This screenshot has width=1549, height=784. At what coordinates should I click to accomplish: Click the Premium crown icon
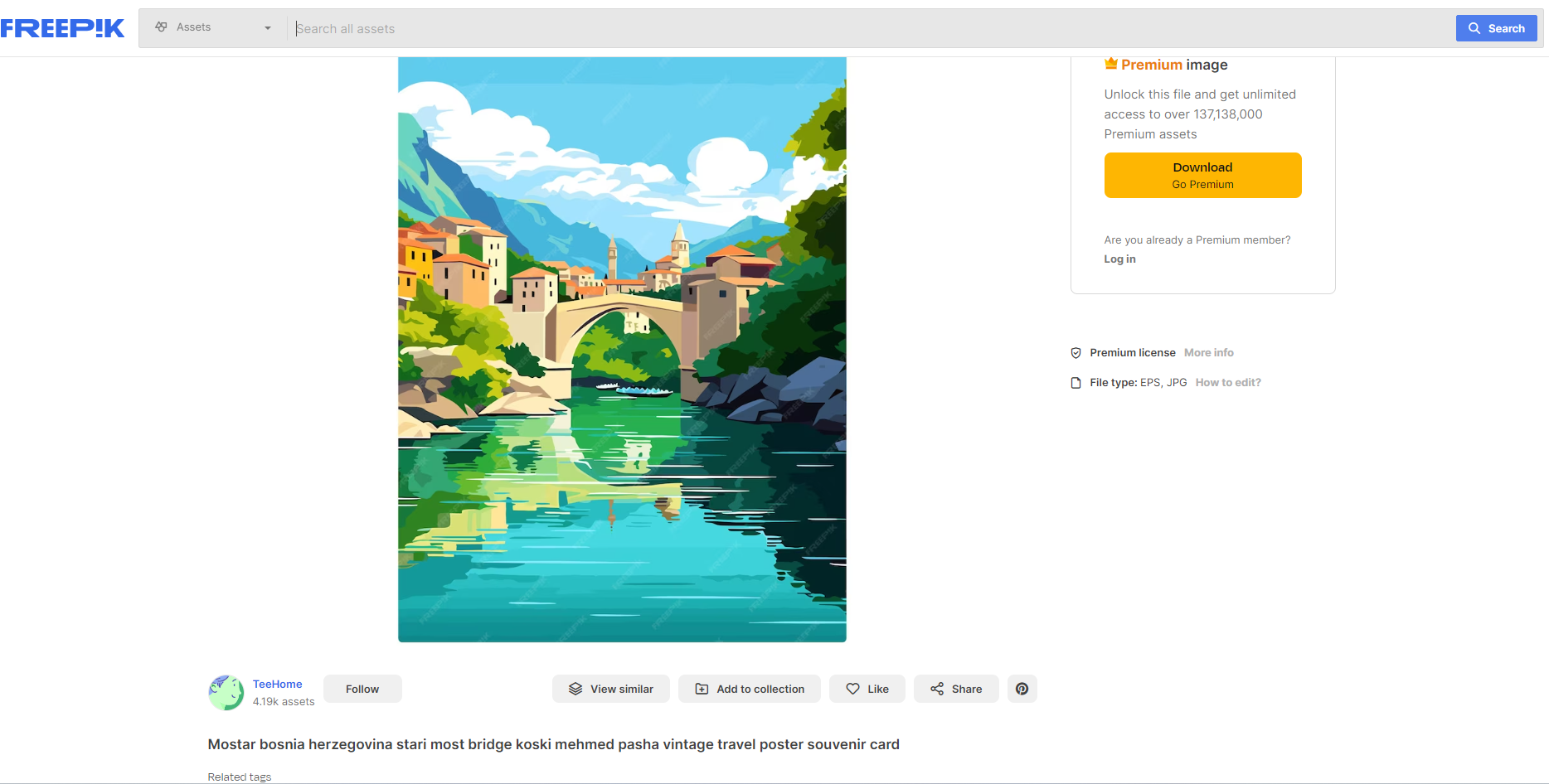point(1110,64)
